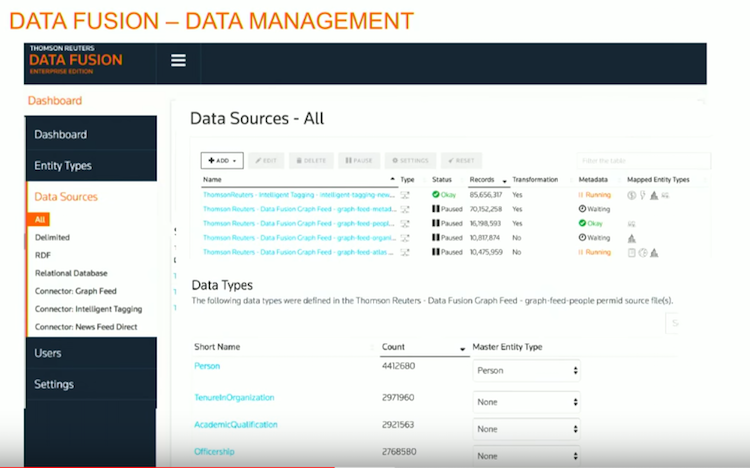
Task: Filter data sources by Delimited
Action: pos(52,237)
